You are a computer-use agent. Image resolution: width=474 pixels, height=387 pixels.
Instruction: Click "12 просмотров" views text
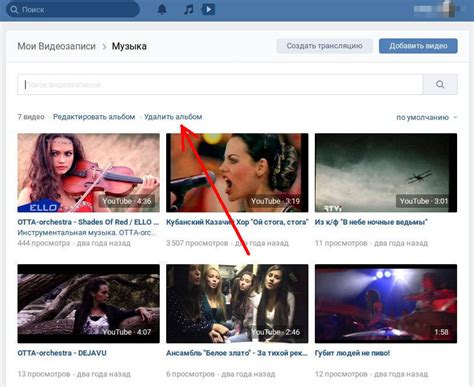coord(341,374)
